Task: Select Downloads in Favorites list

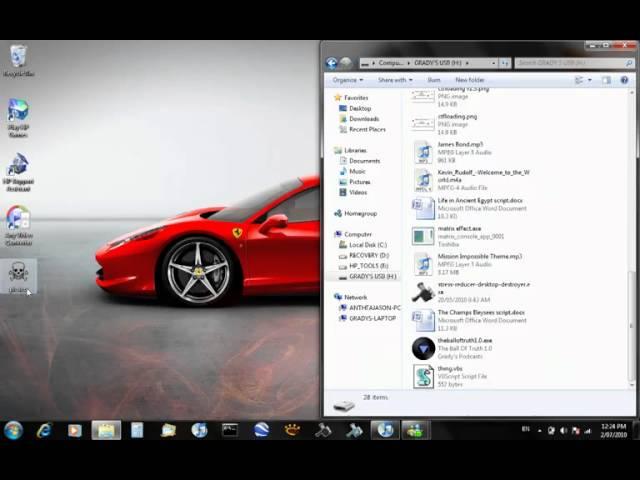Action: (363, 119)
